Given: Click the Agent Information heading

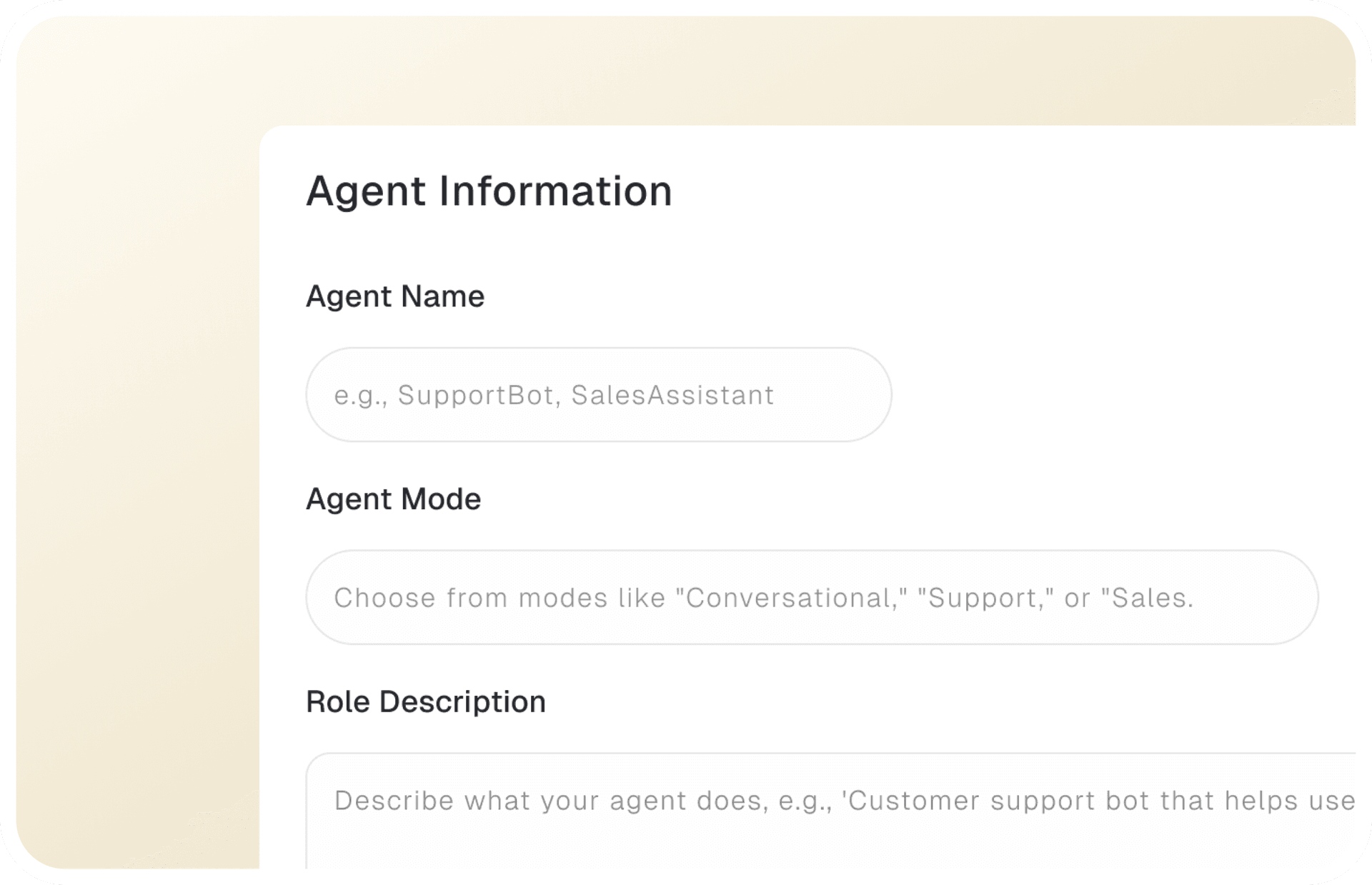Looking at the screenshot, I should tap(489, 191).
